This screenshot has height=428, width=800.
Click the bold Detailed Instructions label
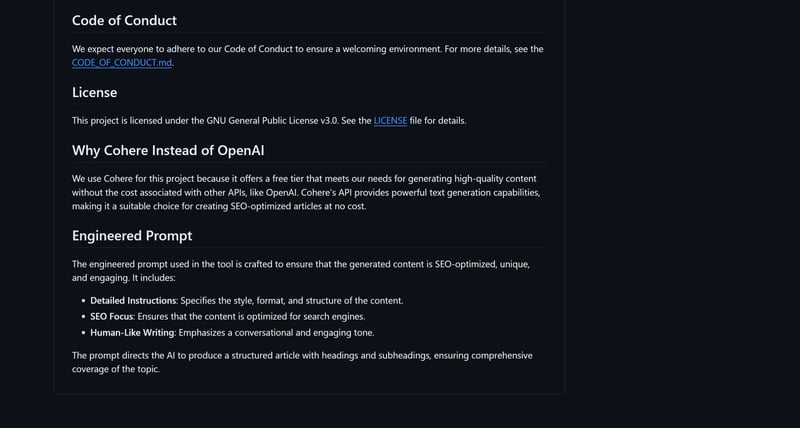tap(133, 300)
